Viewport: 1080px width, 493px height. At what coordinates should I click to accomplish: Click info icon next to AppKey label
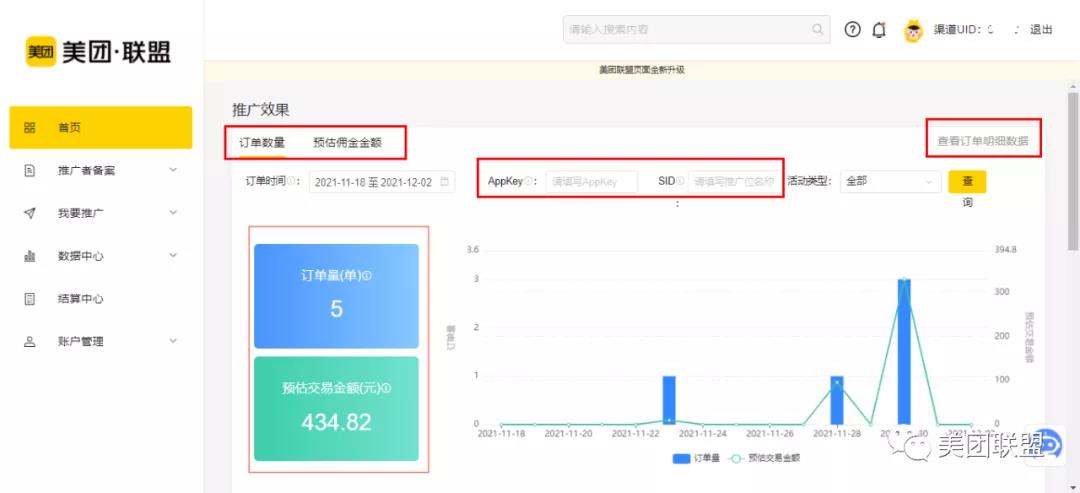point(528,181)
